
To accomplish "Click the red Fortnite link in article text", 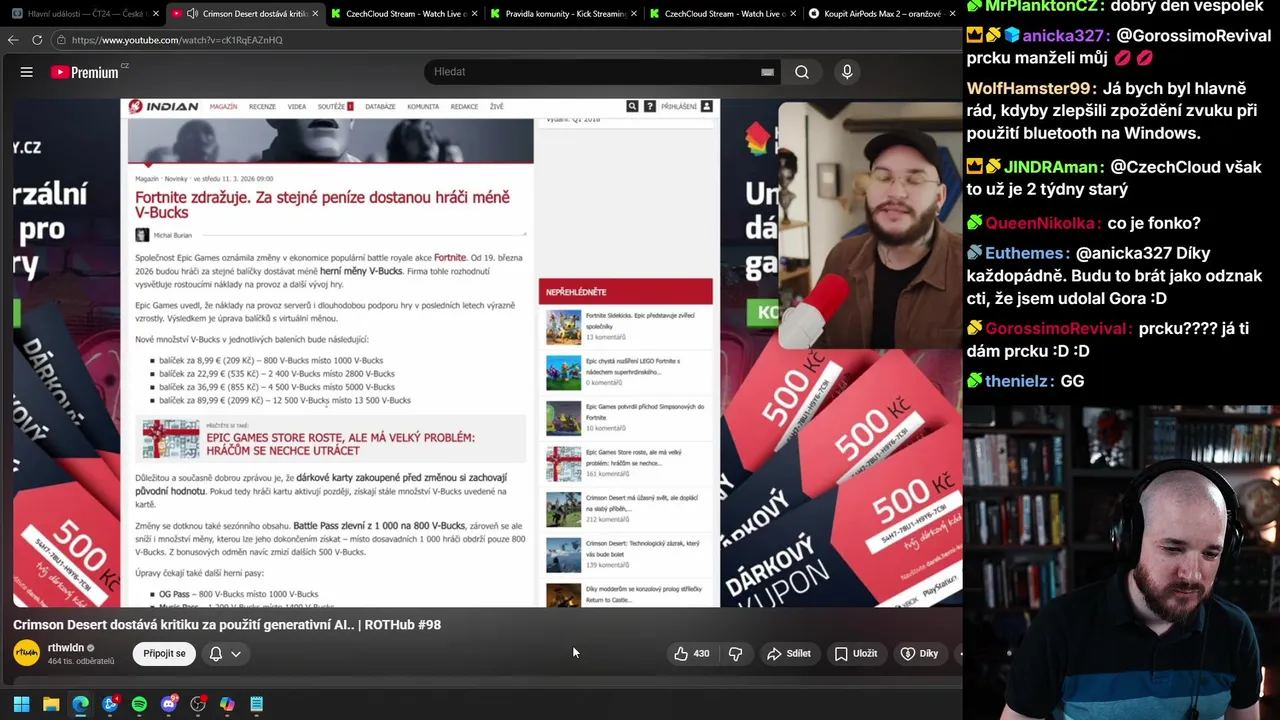I will [450, 258].
